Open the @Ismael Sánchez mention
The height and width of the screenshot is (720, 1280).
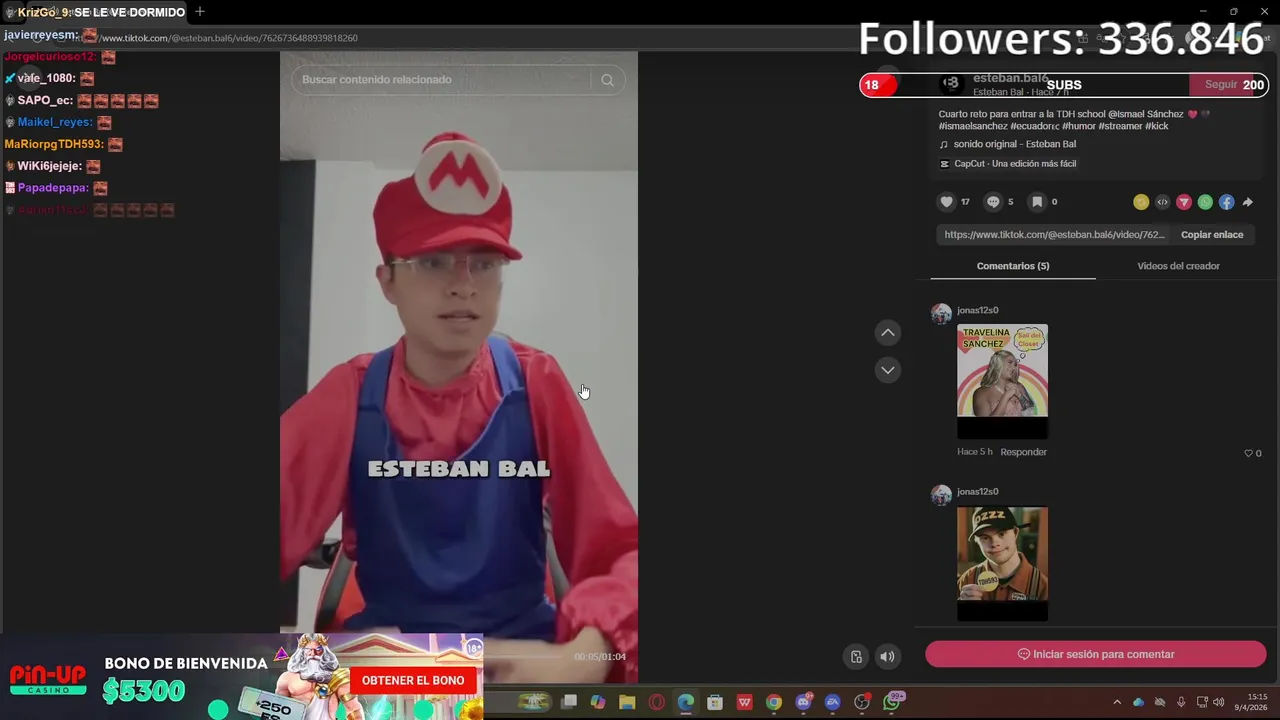click(x=1146, y=114)
